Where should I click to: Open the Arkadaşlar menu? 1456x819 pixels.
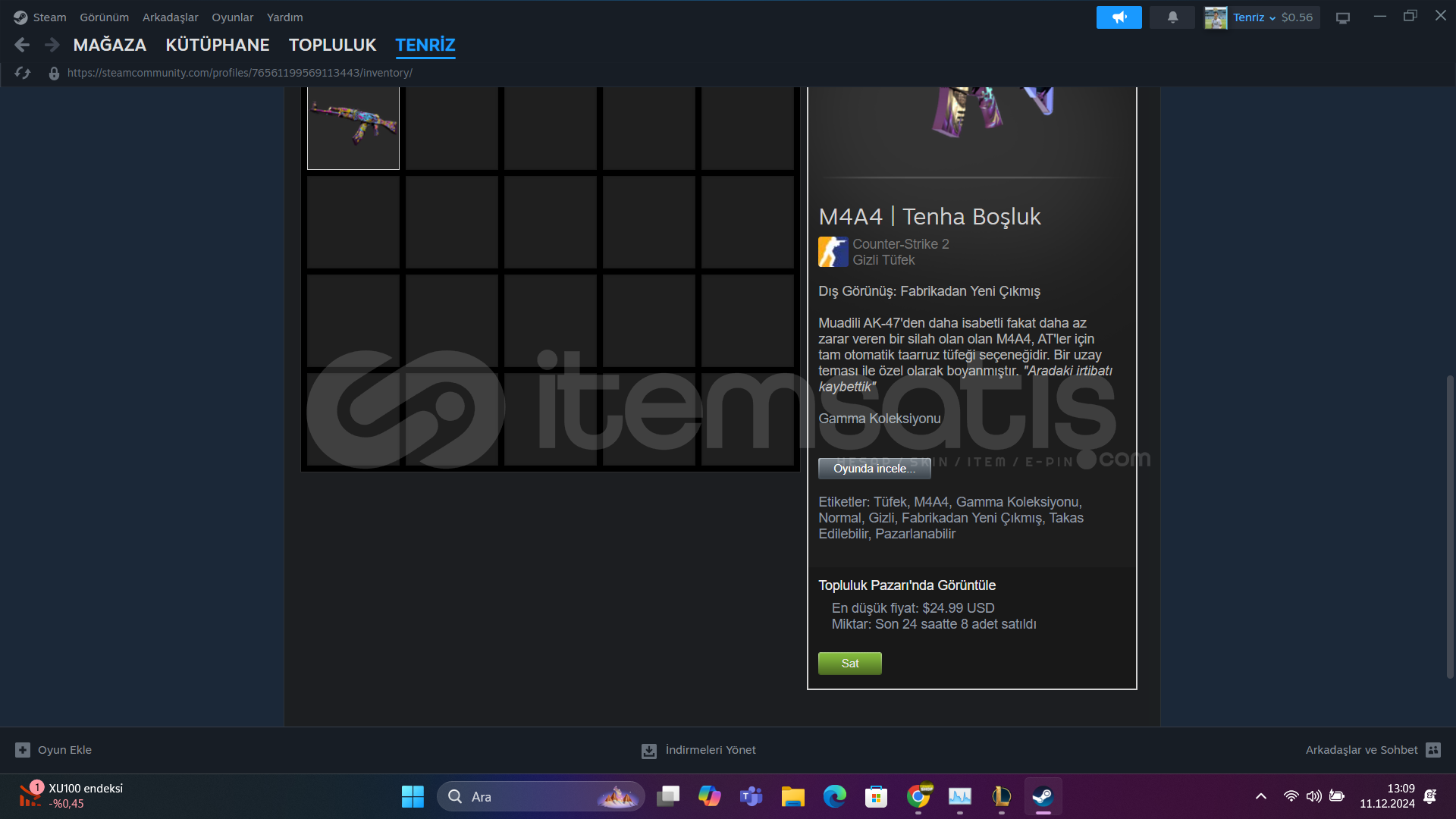coord(170,17)
